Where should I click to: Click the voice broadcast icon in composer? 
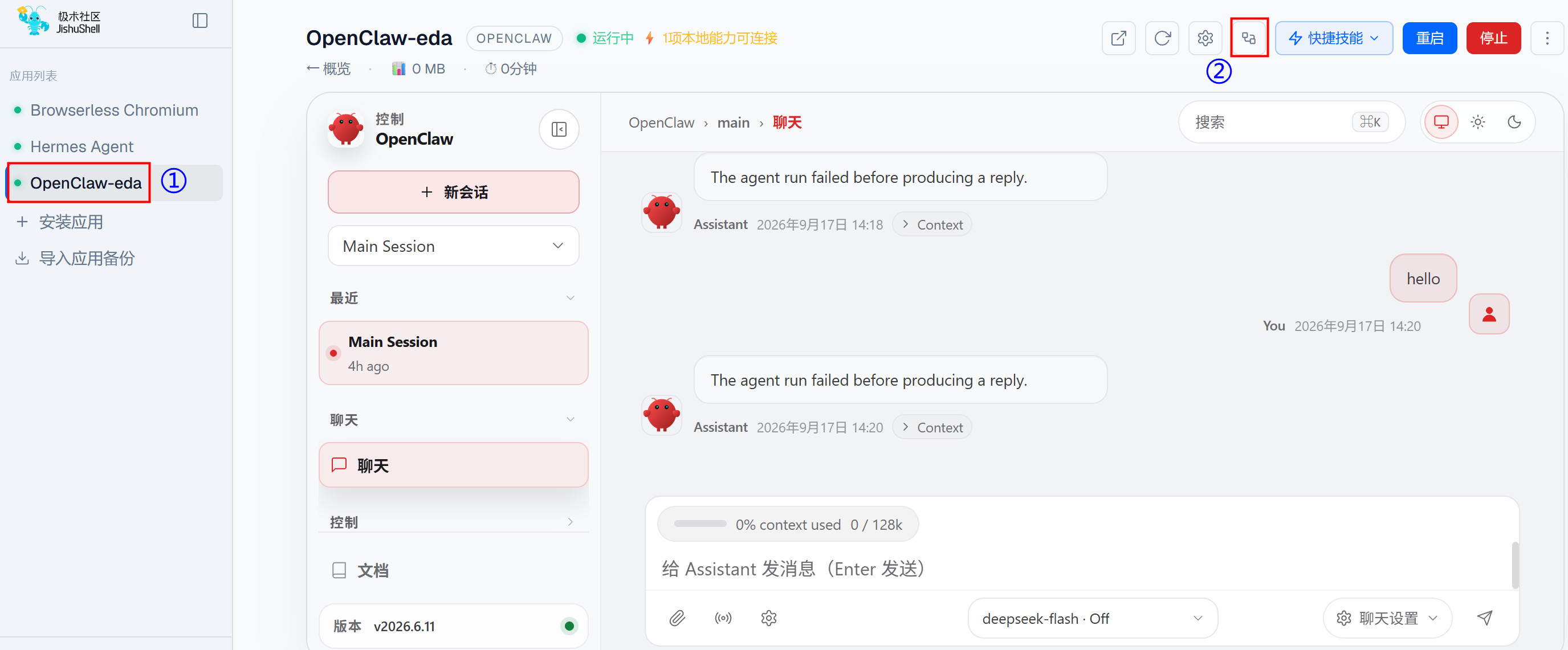(x=723, y=618)
